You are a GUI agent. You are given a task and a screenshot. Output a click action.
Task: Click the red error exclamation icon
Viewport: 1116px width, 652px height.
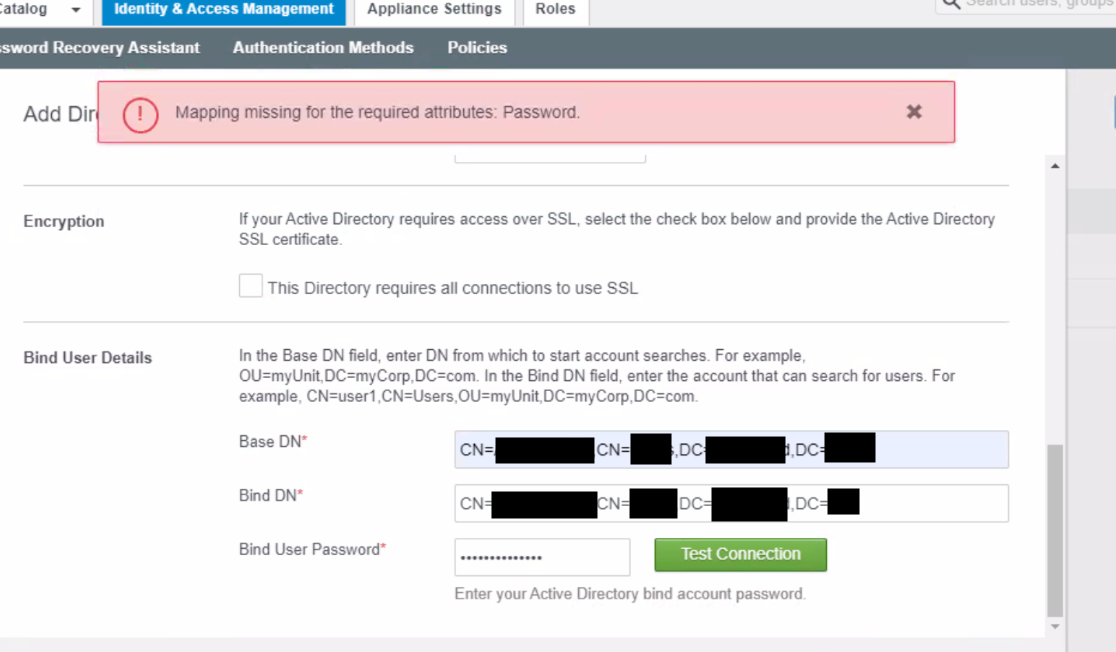tap(140, 113)
